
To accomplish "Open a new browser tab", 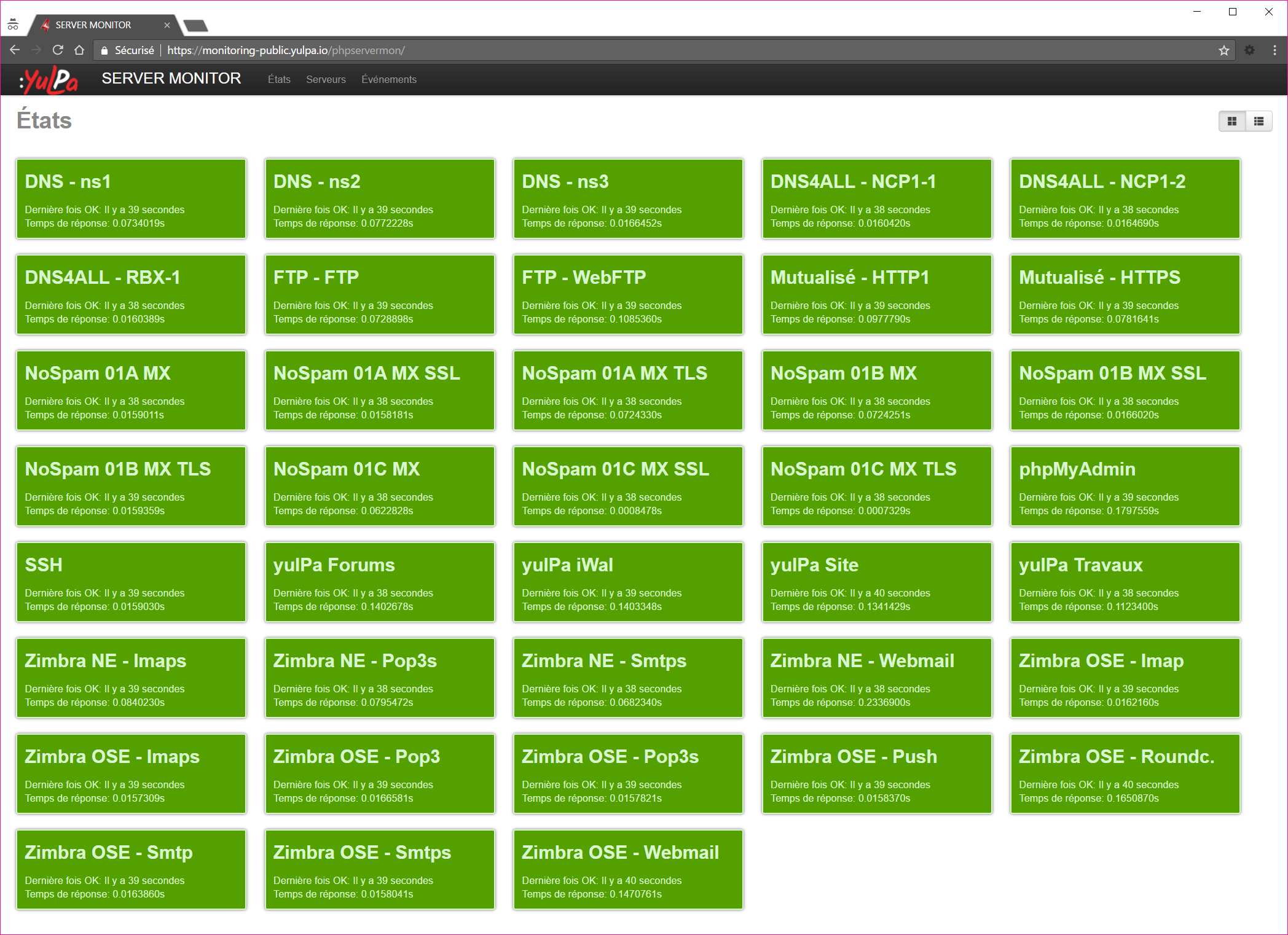I will pyautogui.click(x=196, y=26).
